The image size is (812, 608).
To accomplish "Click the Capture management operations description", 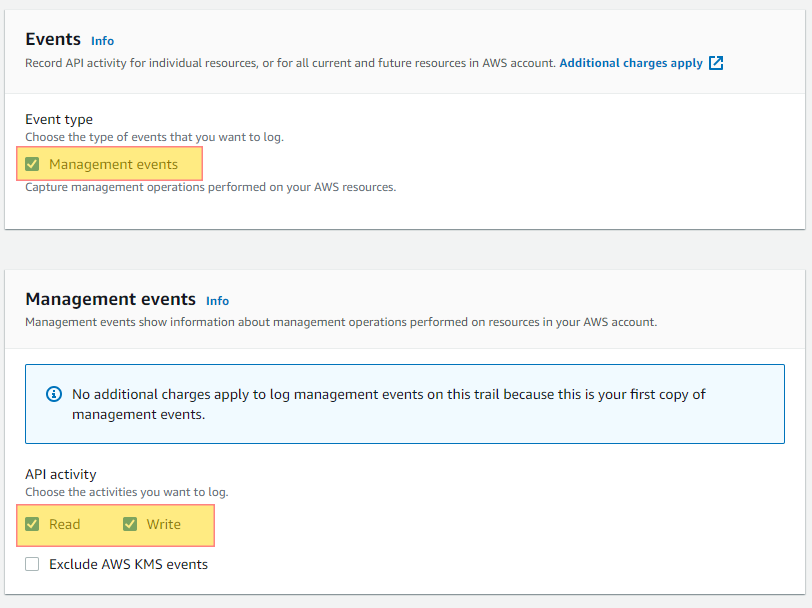I will (x=210, y=187).
